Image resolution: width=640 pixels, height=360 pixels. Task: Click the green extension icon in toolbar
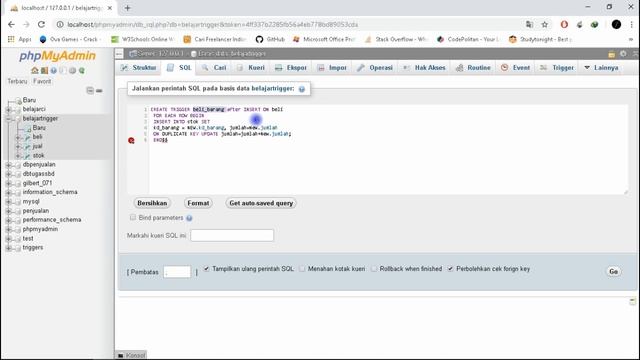point(595,24)
